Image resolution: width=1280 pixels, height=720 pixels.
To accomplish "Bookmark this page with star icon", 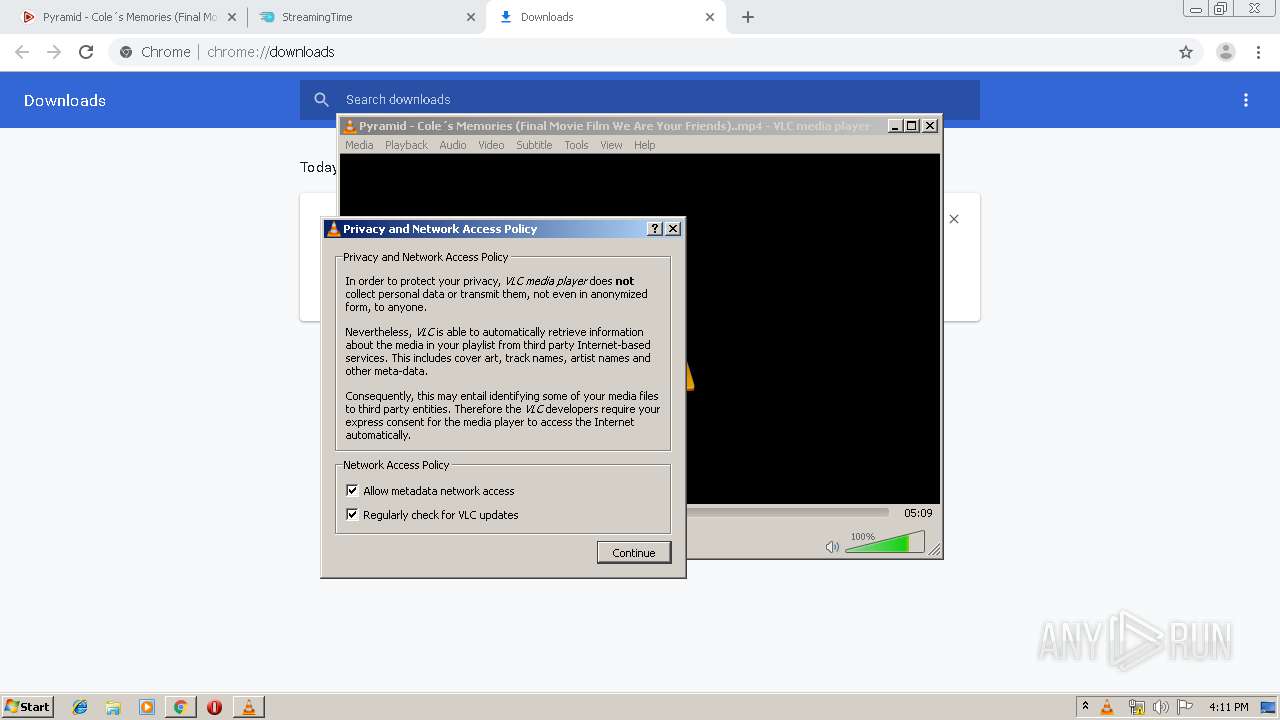I will [1186, 52].
